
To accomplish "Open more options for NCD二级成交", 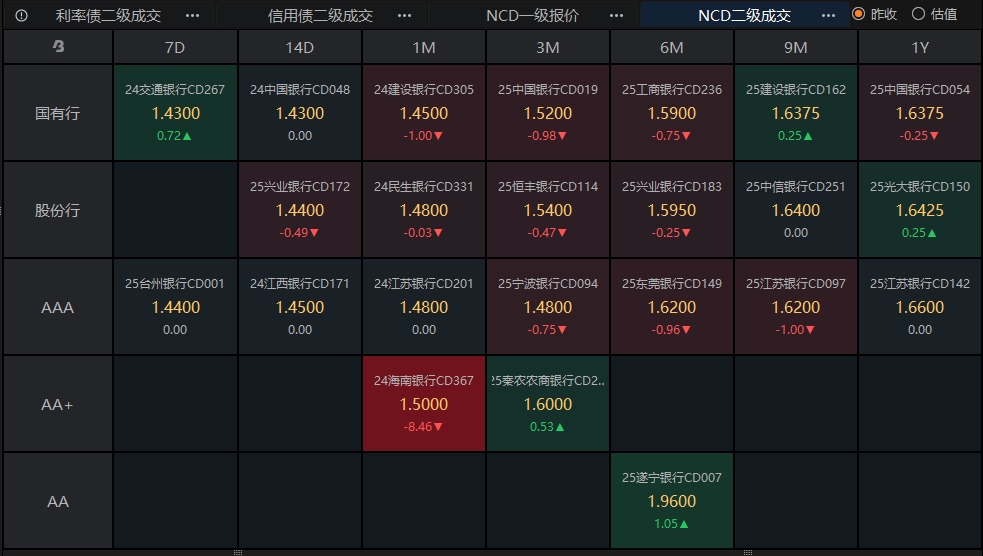I will (x=828, y=16).
